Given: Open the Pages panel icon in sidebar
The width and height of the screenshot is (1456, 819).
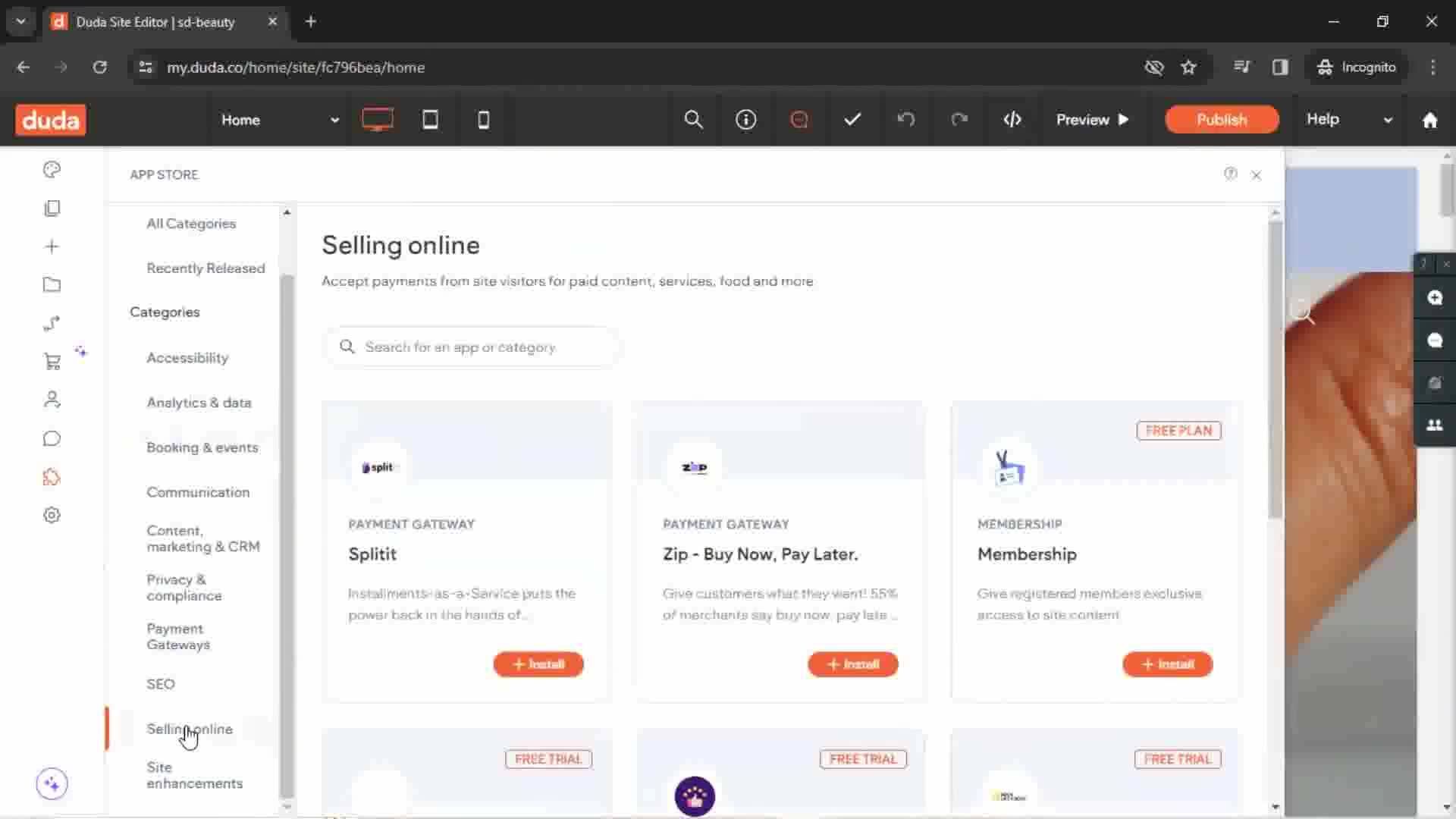Looking at the screenshot, I should point(52,208).
